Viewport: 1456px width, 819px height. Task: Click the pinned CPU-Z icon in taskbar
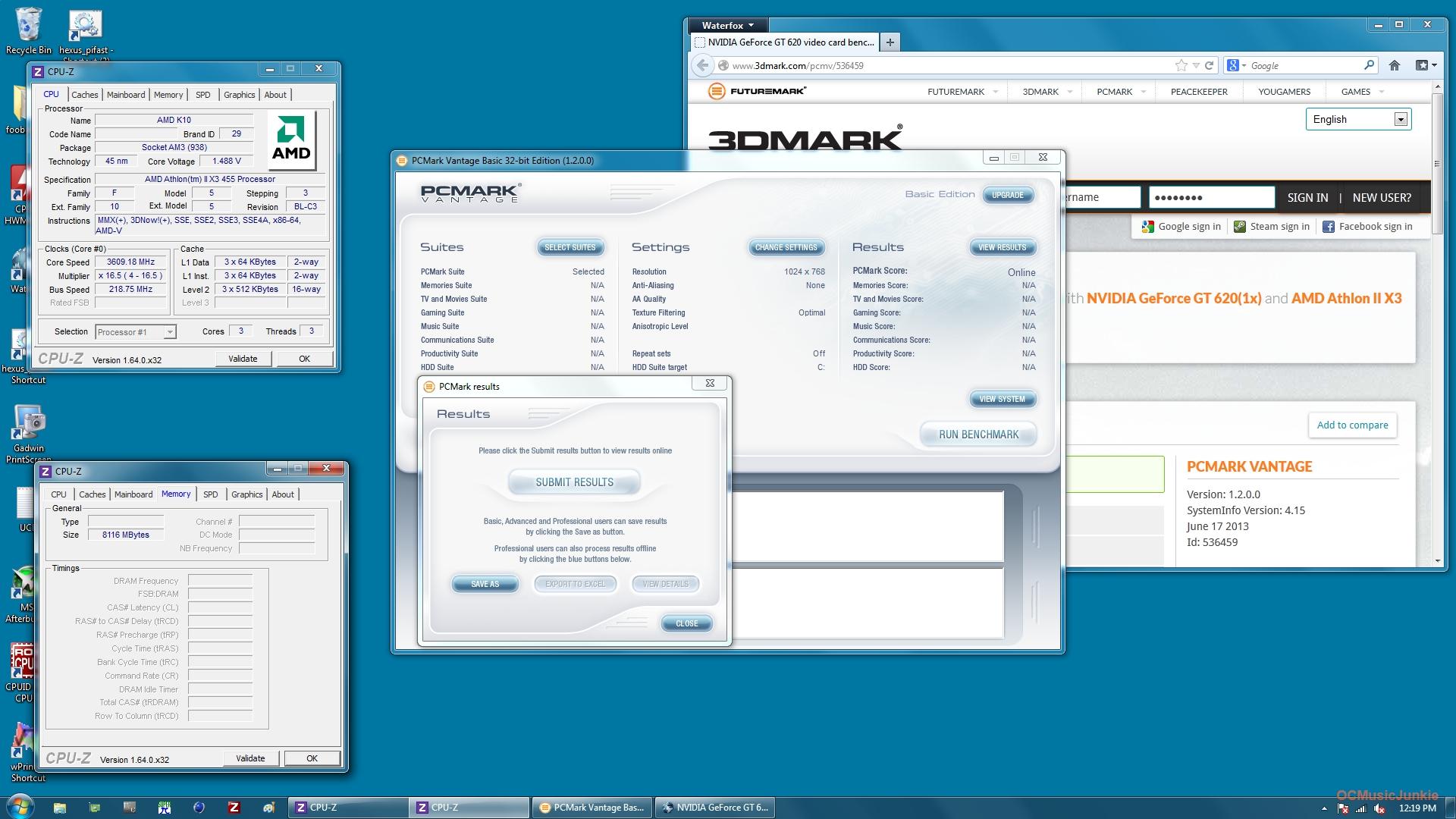[234, 808]
